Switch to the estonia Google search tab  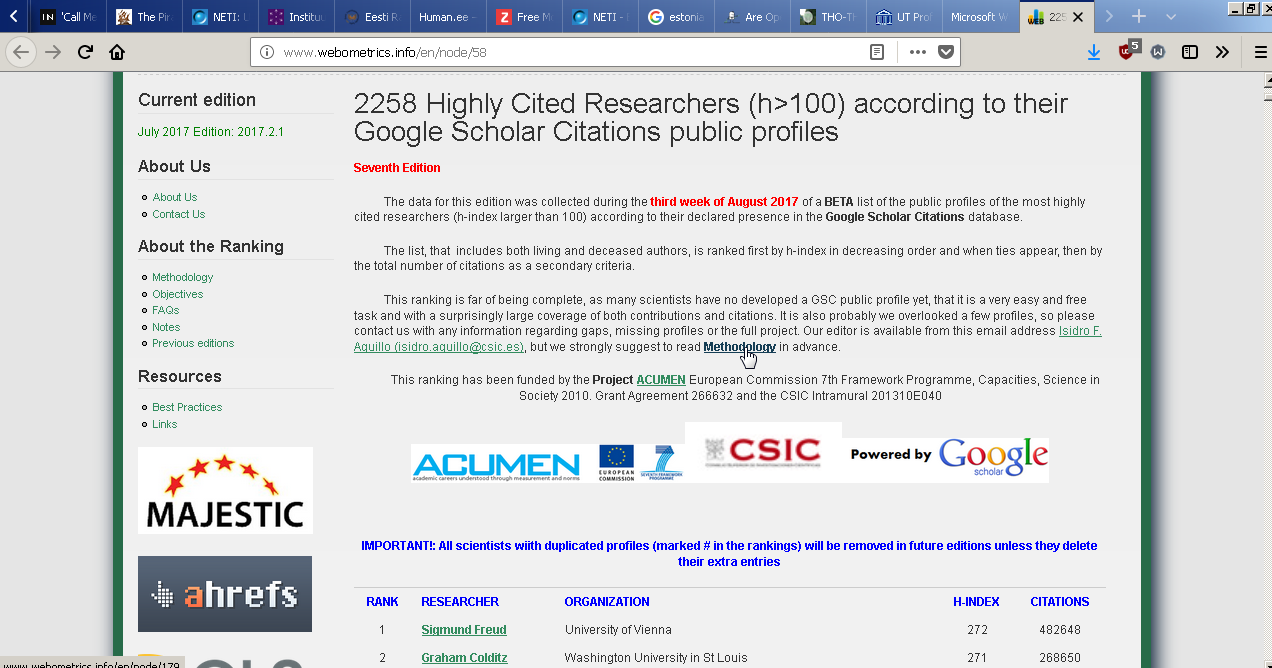(677, 17)
